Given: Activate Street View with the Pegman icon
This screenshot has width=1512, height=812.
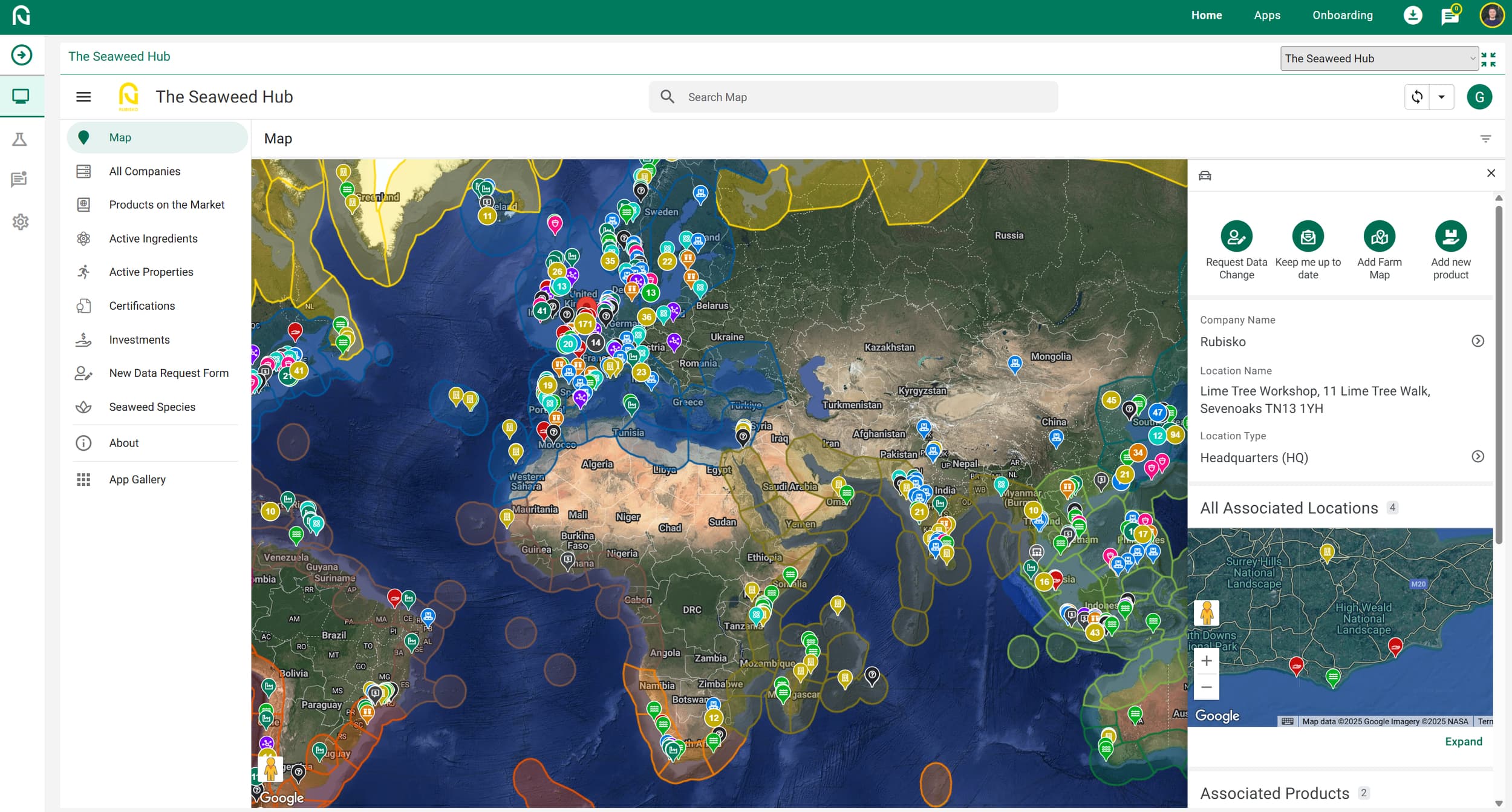Looking at the screenshot, I should pos(1207,613).
